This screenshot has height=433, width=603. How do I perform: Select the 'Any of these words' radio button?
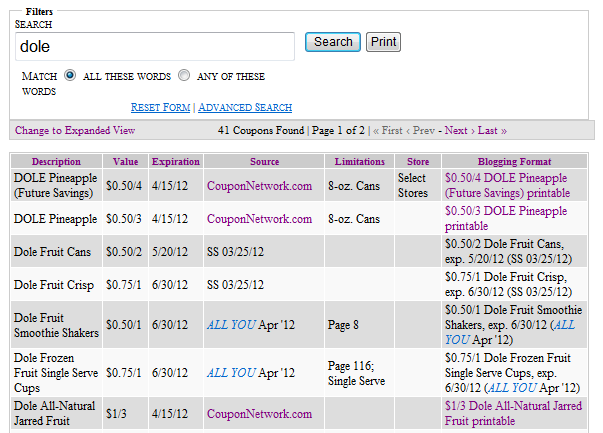(184, 75)
